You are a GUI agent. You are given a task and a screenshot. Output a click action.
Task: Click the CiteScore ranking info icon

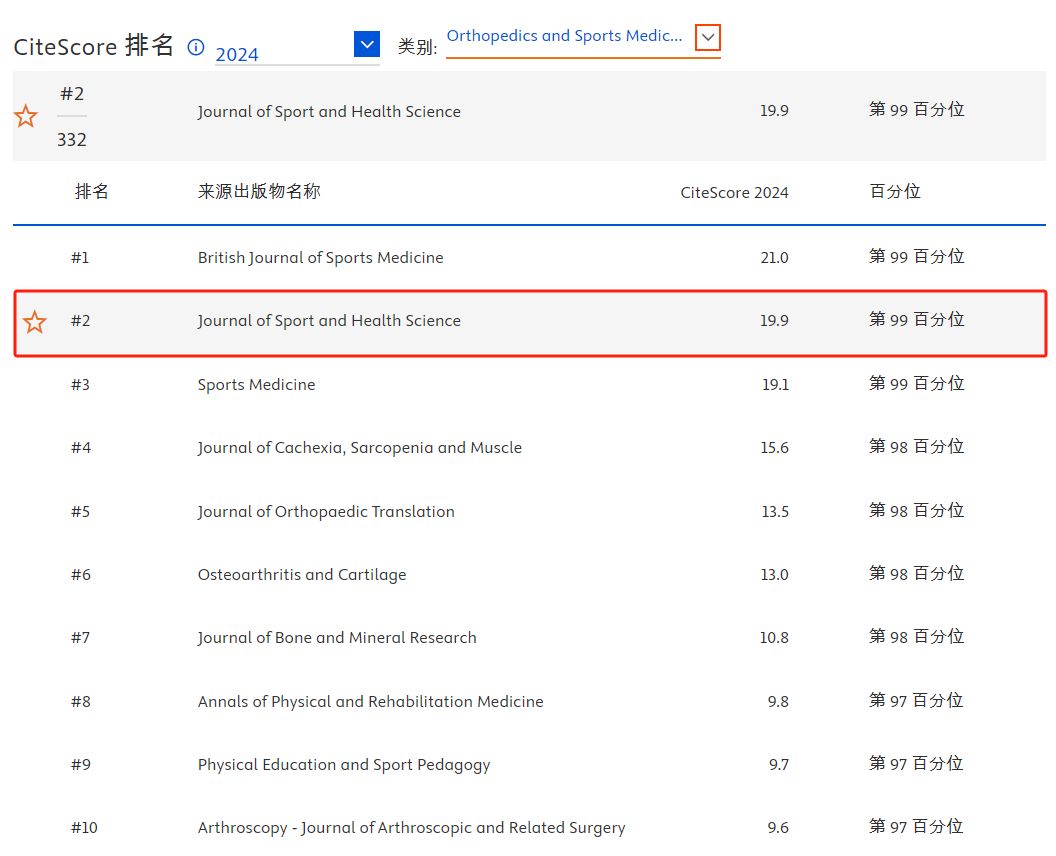tap(196, 47)
